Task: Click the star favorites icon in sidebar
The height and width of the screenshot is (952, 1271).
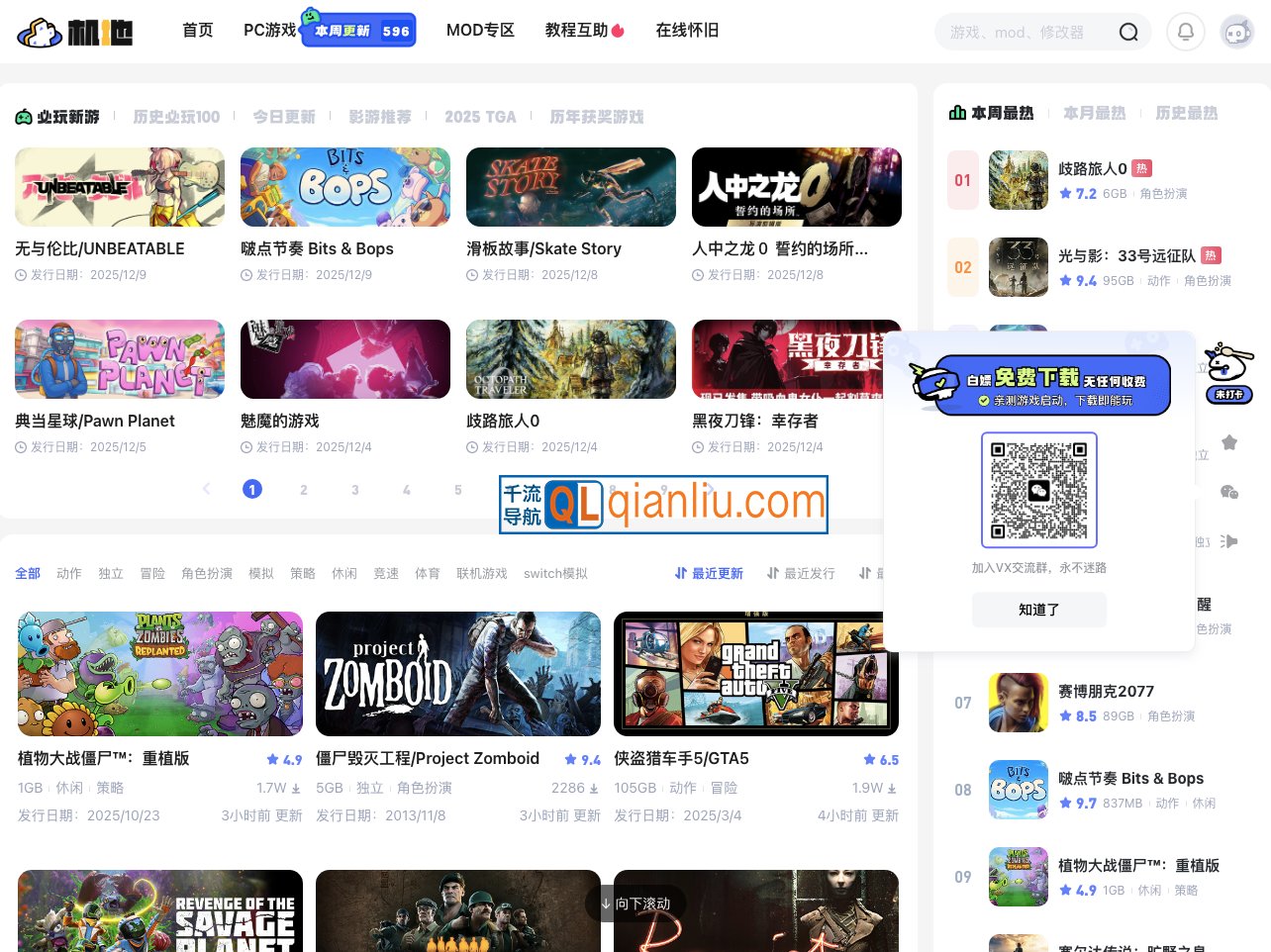Action: (1229, 442)
